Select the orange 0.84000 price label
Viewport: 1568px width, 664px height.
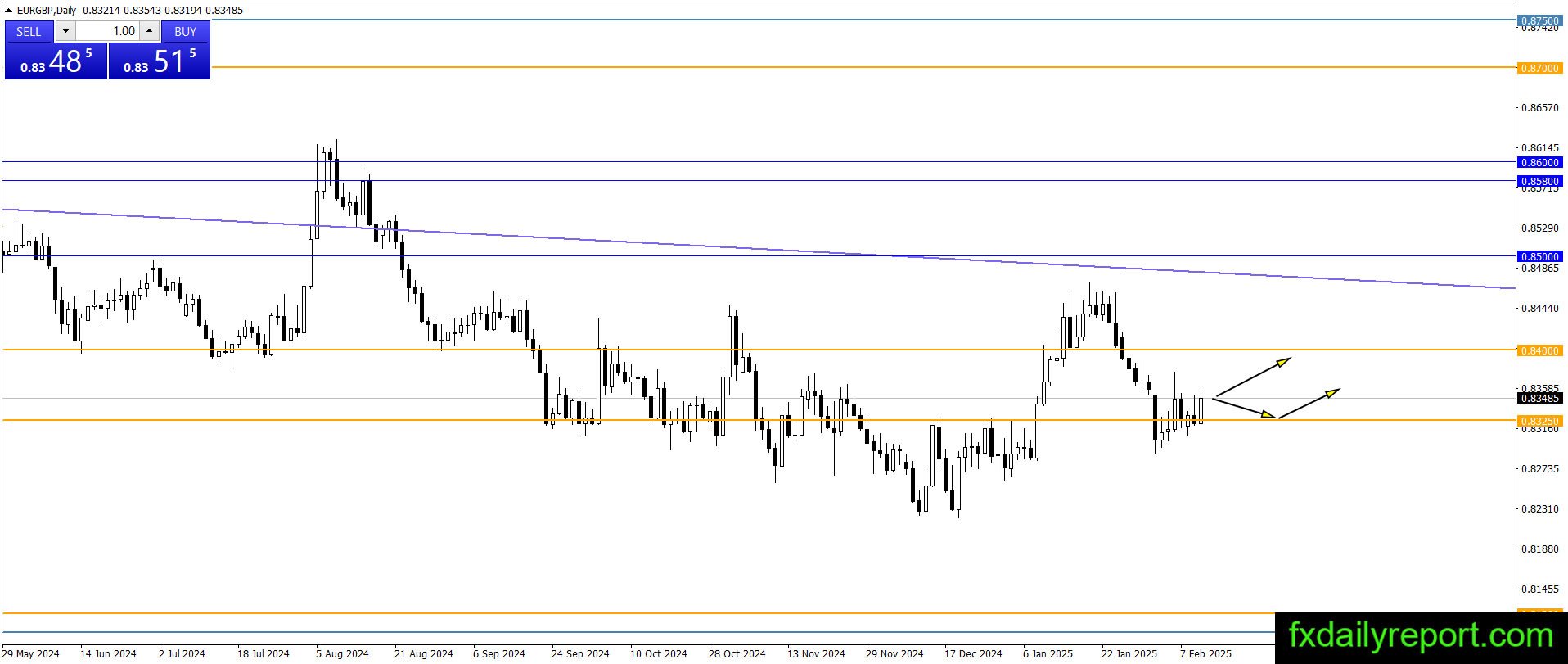pos(1539,350)
